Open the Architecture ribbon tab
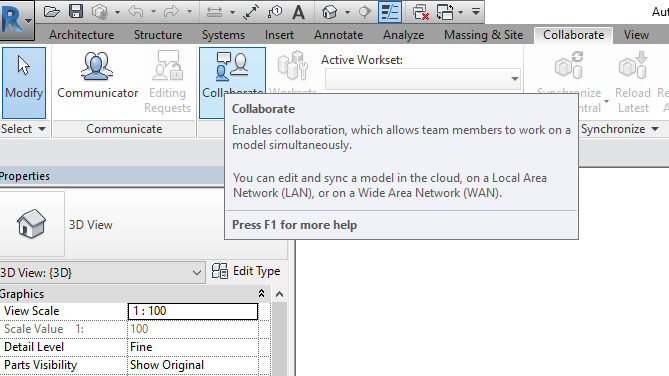This screenshot has width=669, height=376. tap(81, 35)
